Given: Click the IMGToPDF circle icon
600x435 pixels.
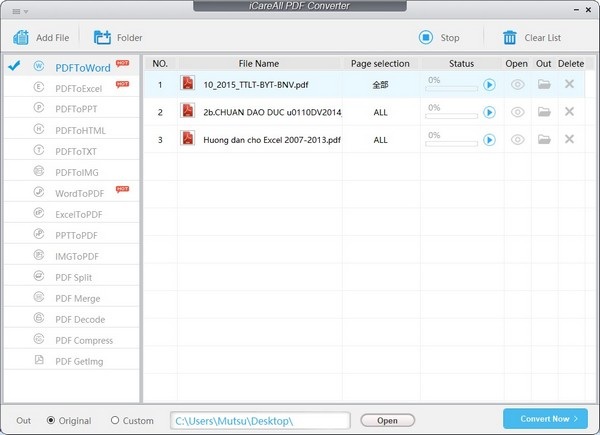Looking at the screenshot, I should (39, 254).
